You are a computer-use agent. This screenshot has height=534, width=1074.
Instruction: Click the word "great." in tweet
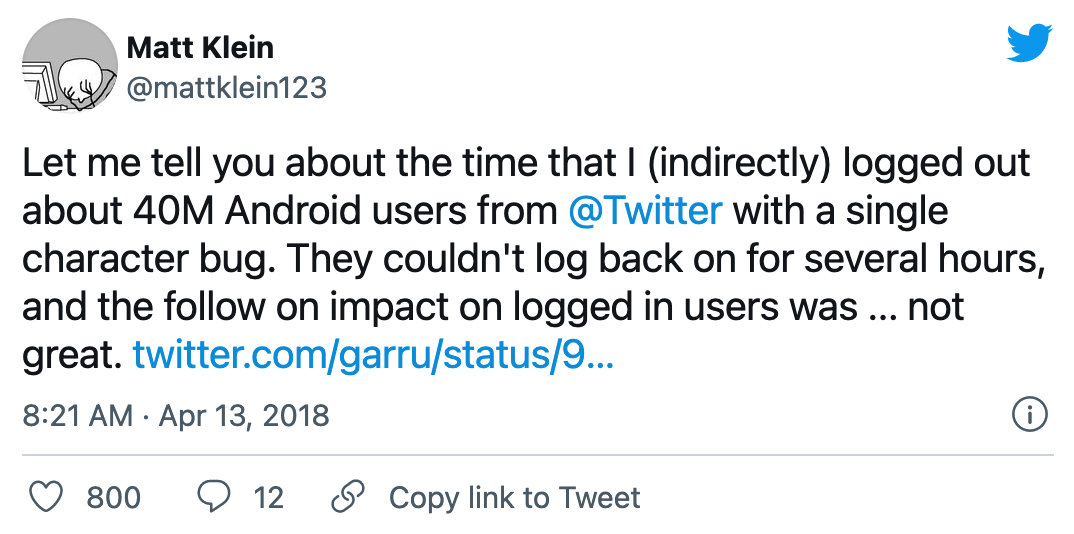coord(71,354)
